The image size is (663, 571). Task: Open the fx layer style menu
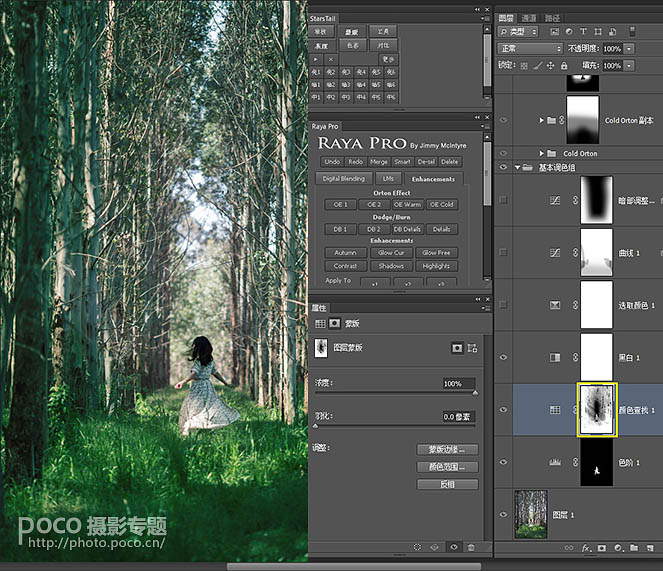pyautogui.click(x=586, y=548)
